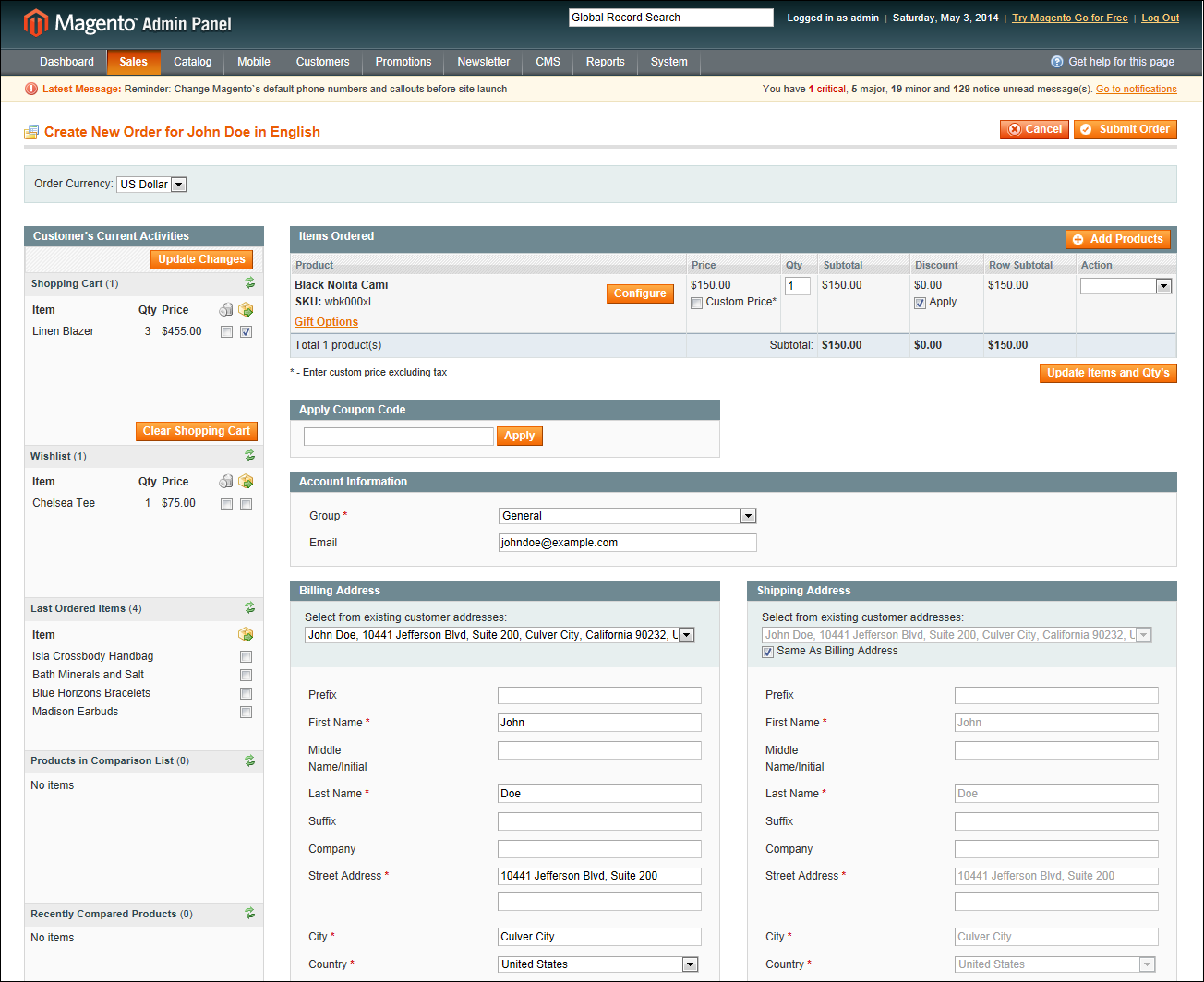Image resolution: width=1204 pixels, height=982 pixels.
Task: Tick checkbox for Bath Minerals and Salt
Action: 246,676
